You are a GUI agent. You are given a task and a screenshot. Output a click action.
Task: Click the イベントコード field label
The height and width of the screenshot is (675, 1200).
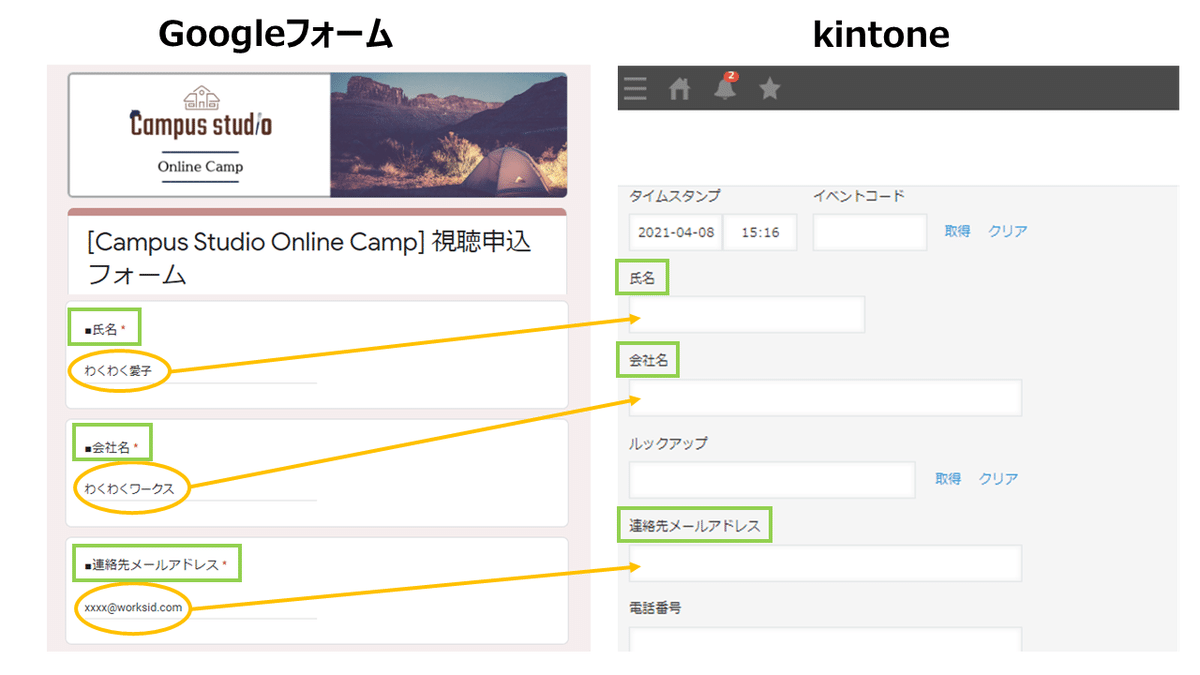[858, 196]
